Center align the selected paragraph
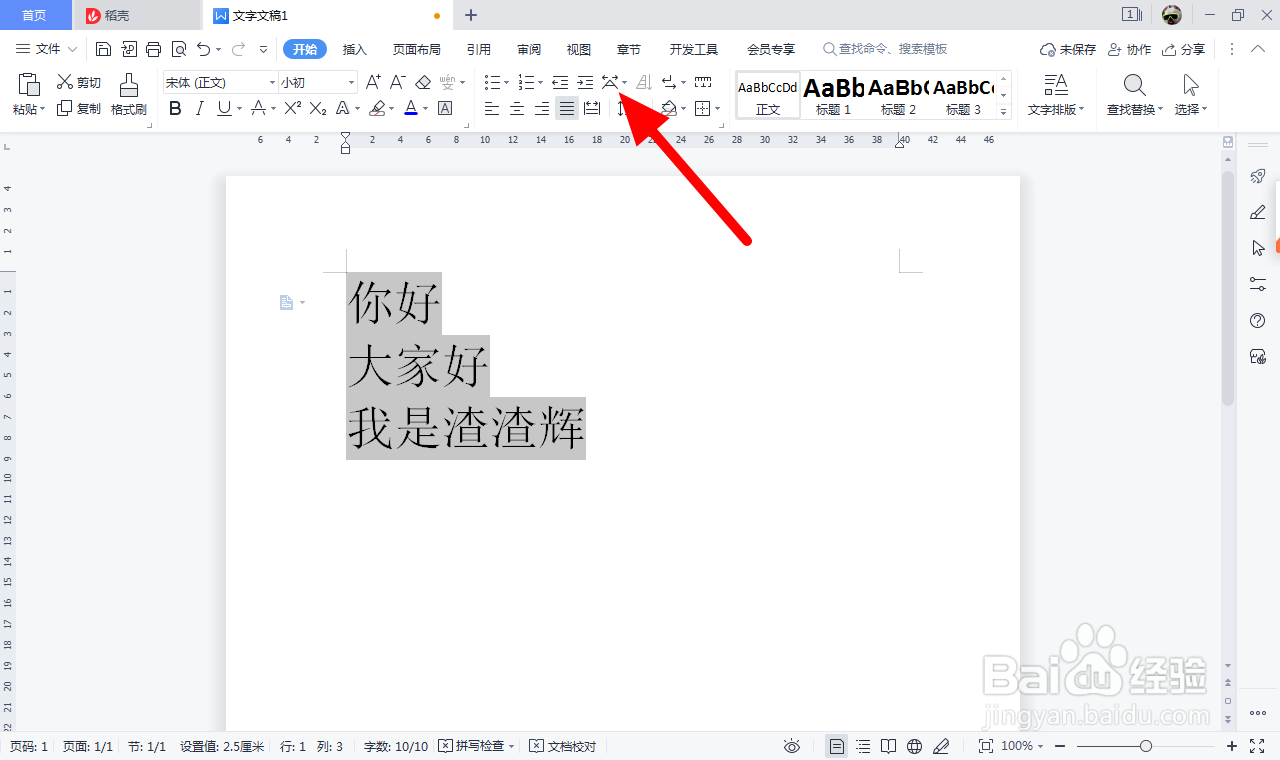The image size is (1280, 760). [x=516, y=109]
